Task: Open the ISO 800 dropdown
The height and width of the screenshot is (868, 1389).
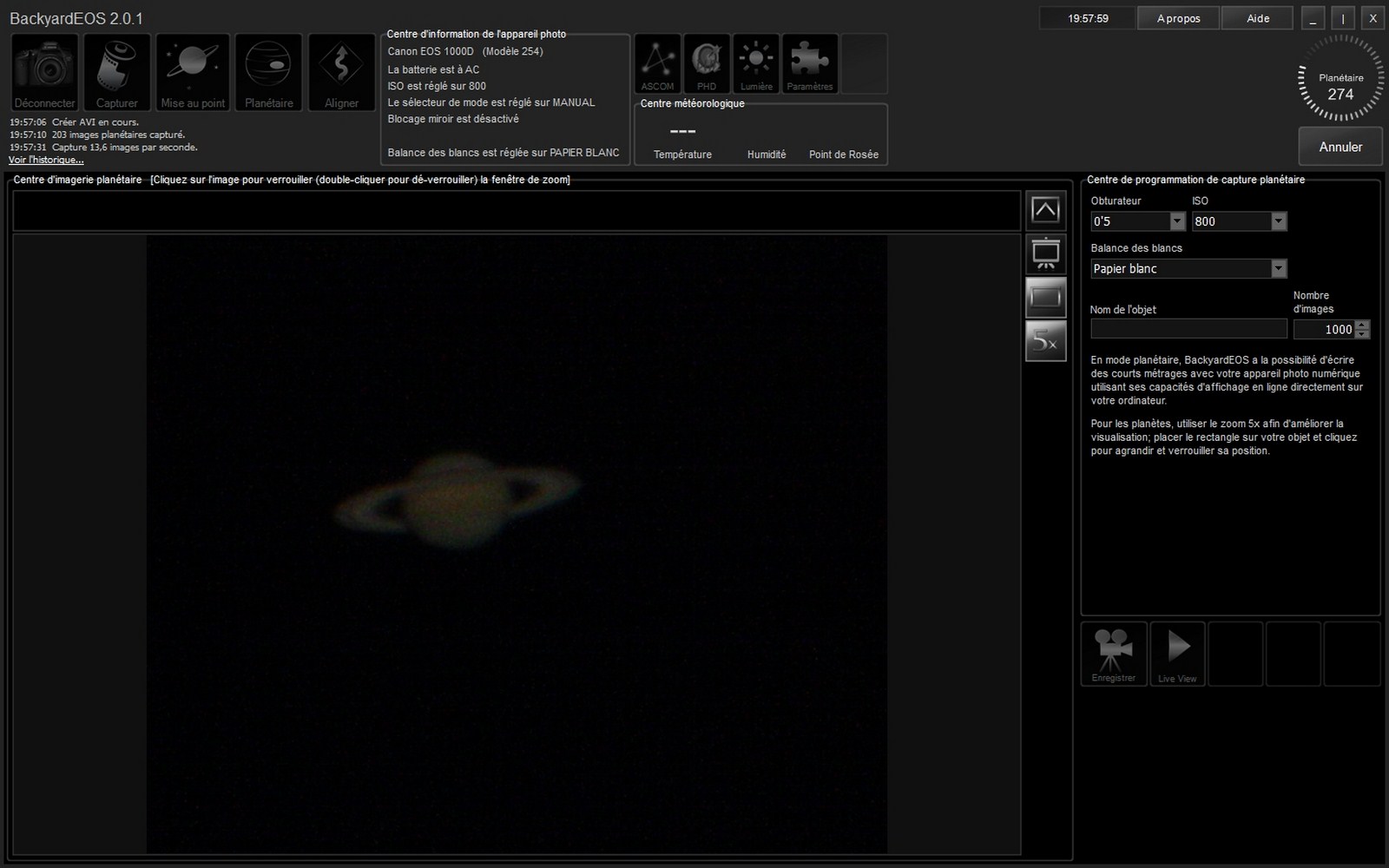Action: click(1239, 221)
